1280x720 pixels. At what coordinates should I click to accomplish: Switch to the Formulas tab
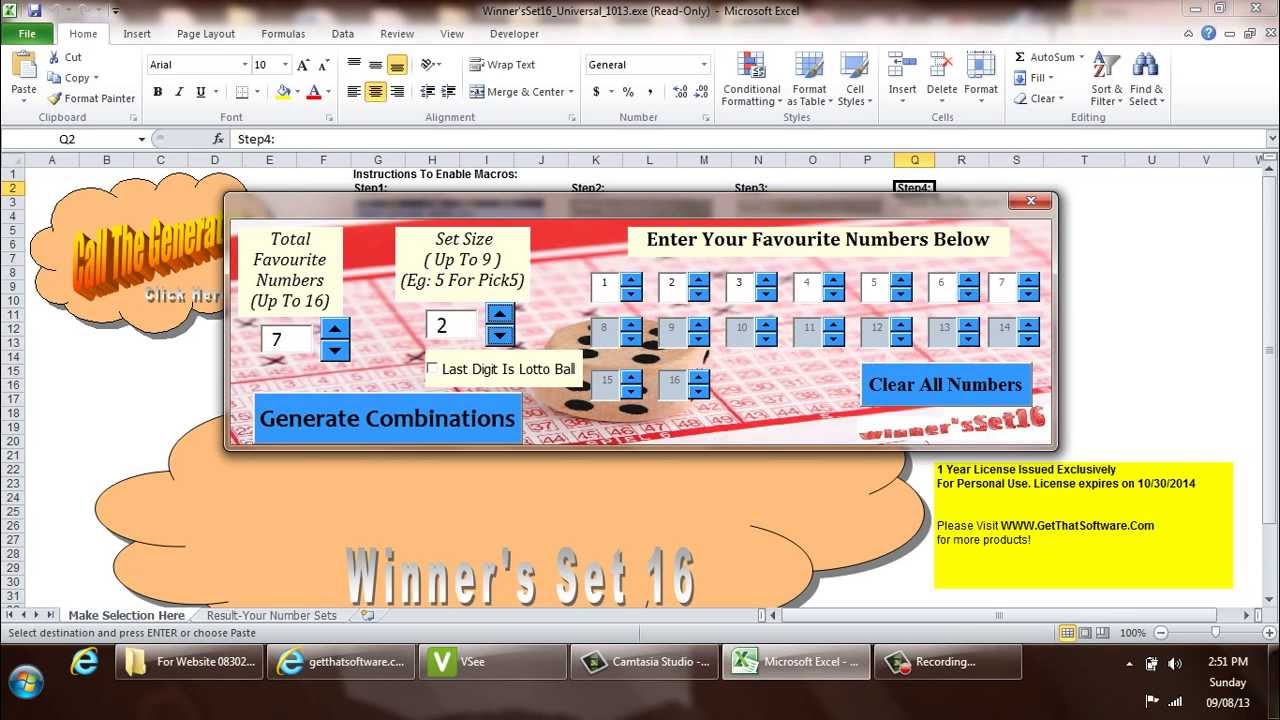pos(283,34)
